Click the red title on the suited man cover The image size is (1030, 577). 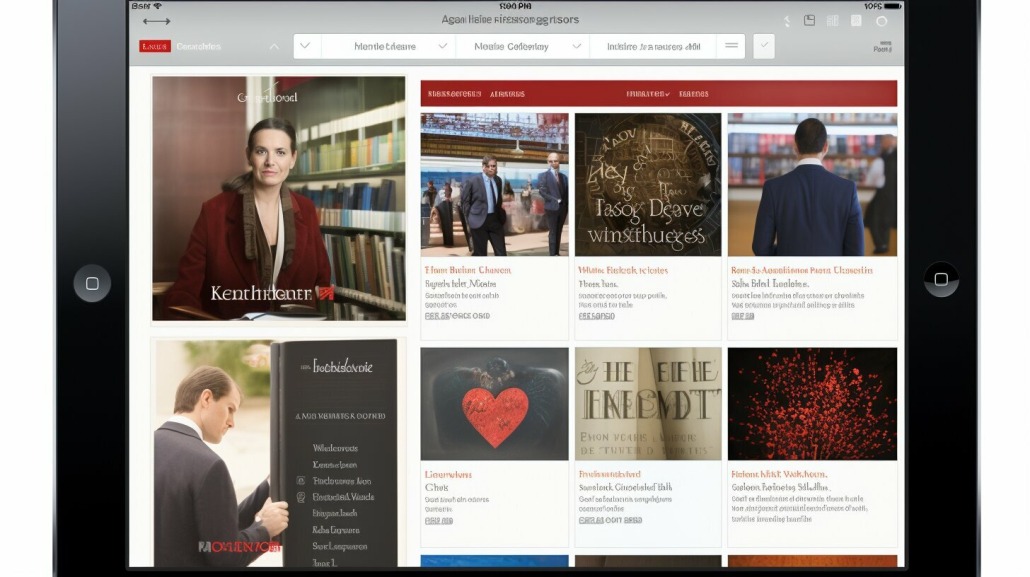240,547
